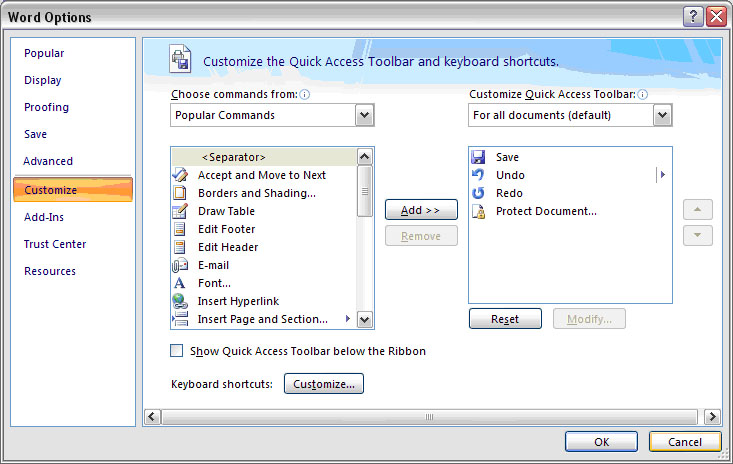Click the Protect Document lock icon

478,211
